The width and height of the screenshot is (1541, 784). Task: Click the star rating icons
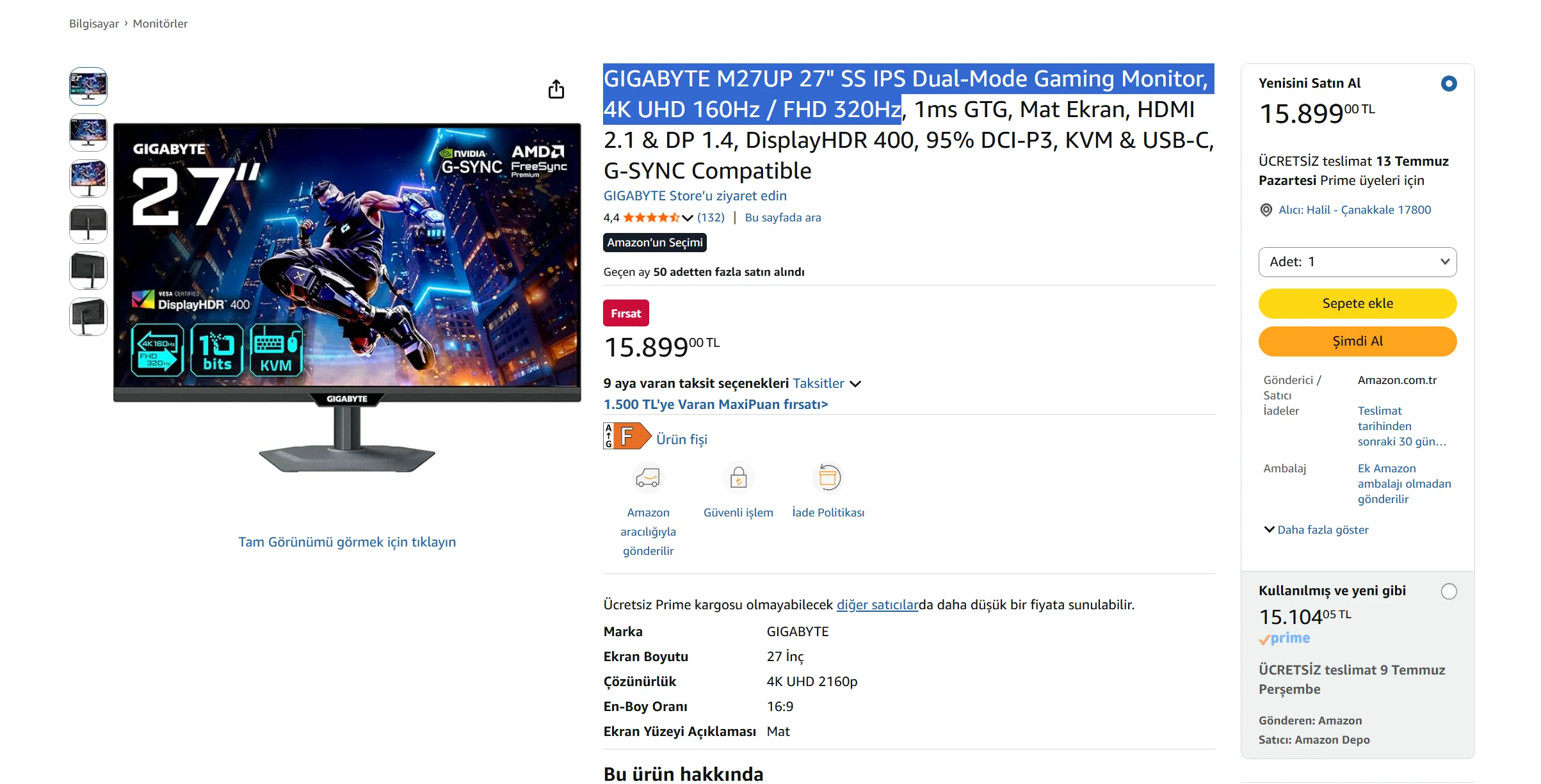(652, 218)
